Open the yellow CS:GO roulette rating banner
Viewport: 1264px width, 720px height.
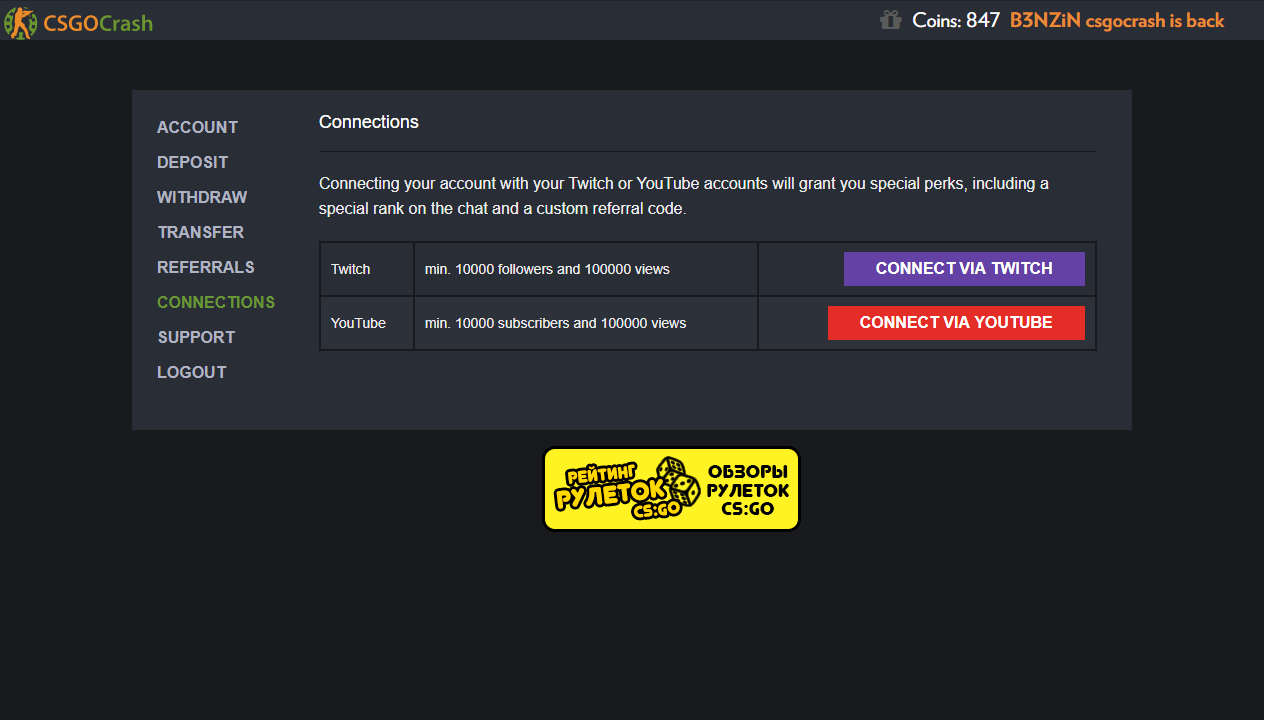click(x=671, y=489)
